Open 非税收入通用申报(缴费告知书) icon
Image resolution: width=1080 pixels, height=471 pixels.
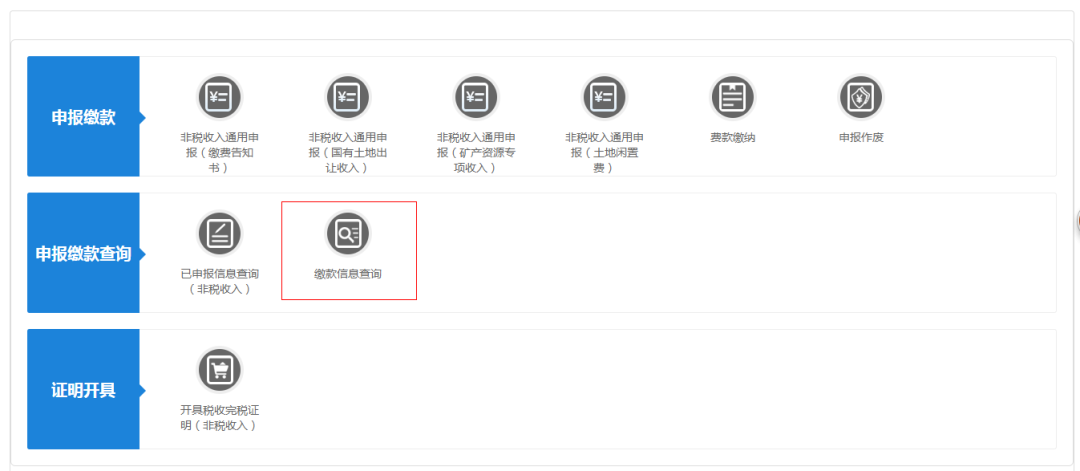(220, 97)
